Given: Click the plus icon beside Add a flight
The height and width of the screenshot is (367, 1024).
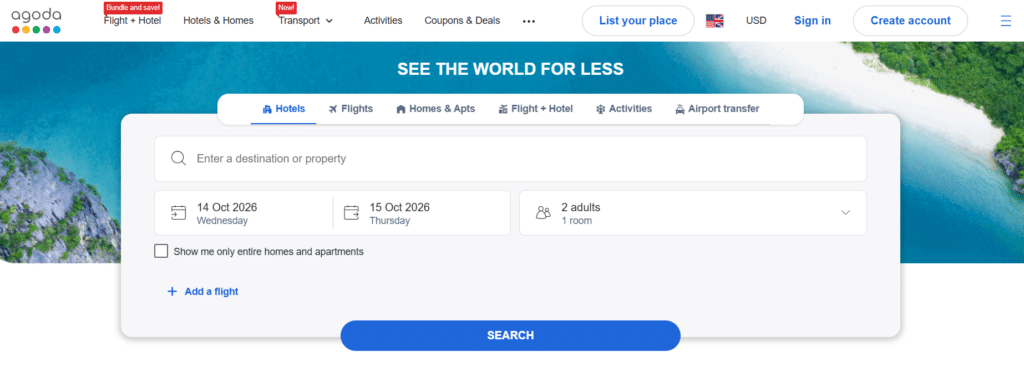Looking at the screenshot, I should (x=172, y=292).
